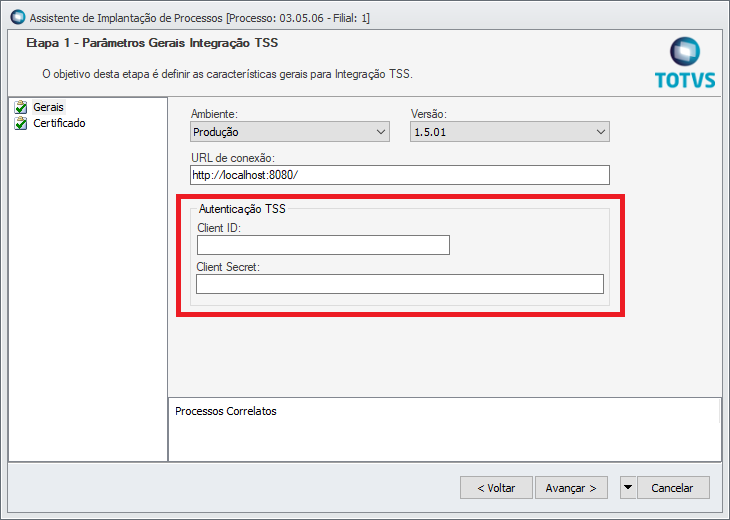Click the green check icon beside Gerais
The width and height of the screenshot is (730, 520).
pyautogui.click(x=19, y=107)
